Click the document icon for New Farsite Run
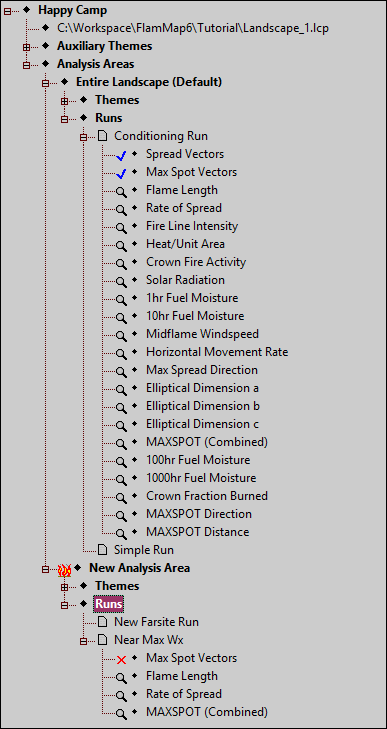The image size is (387, 729). pos(102,623)
